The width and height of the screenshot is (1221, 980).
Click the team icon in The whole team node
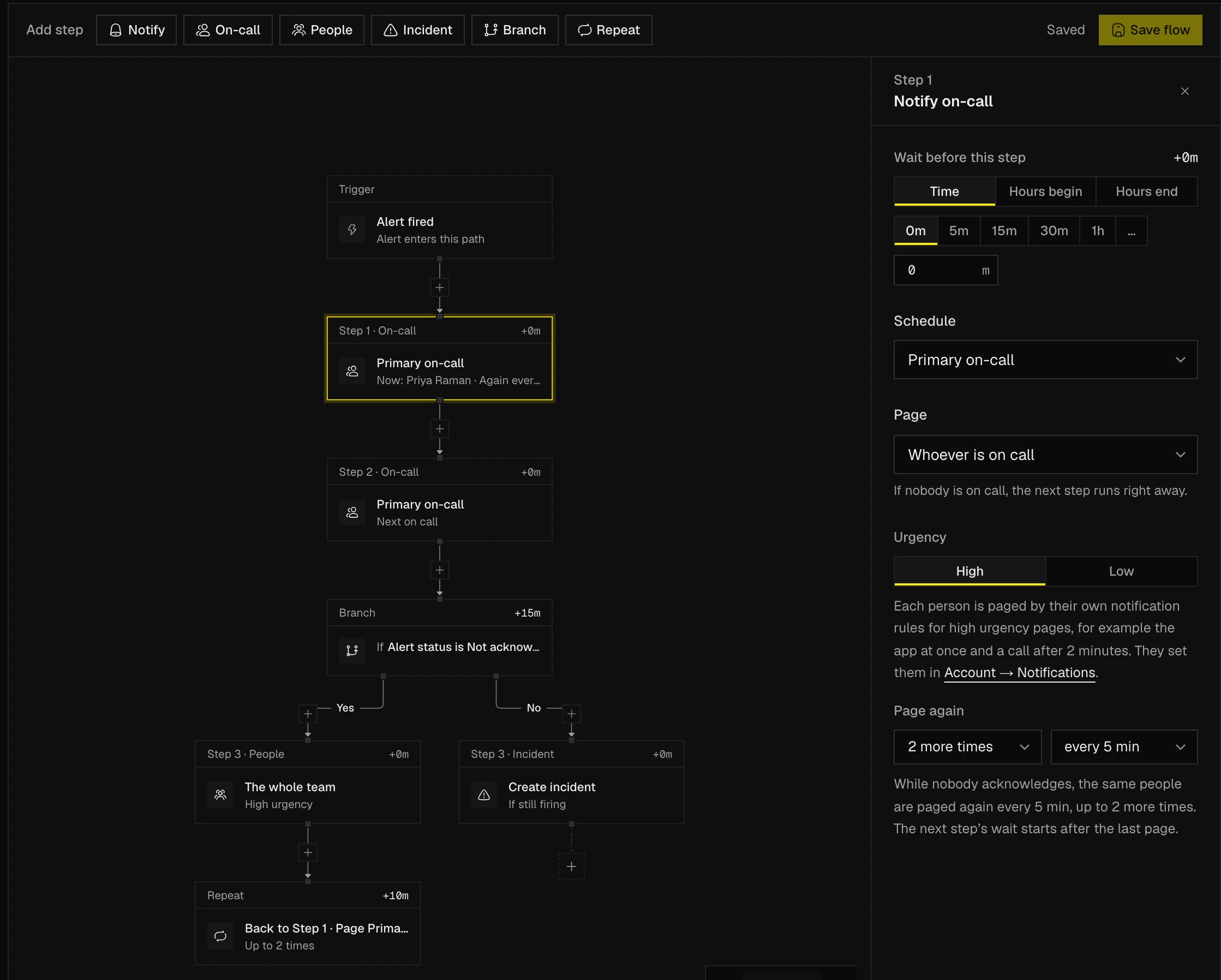220,796
